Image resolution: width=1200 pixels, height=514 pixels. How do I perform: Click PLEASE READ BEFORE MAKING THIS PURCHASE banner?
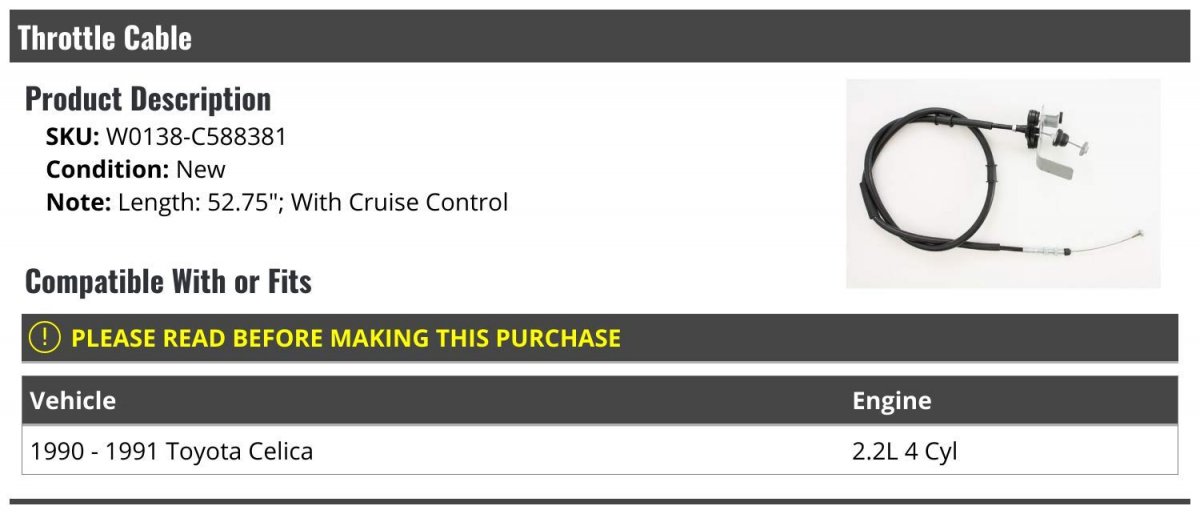pos(346,338)
